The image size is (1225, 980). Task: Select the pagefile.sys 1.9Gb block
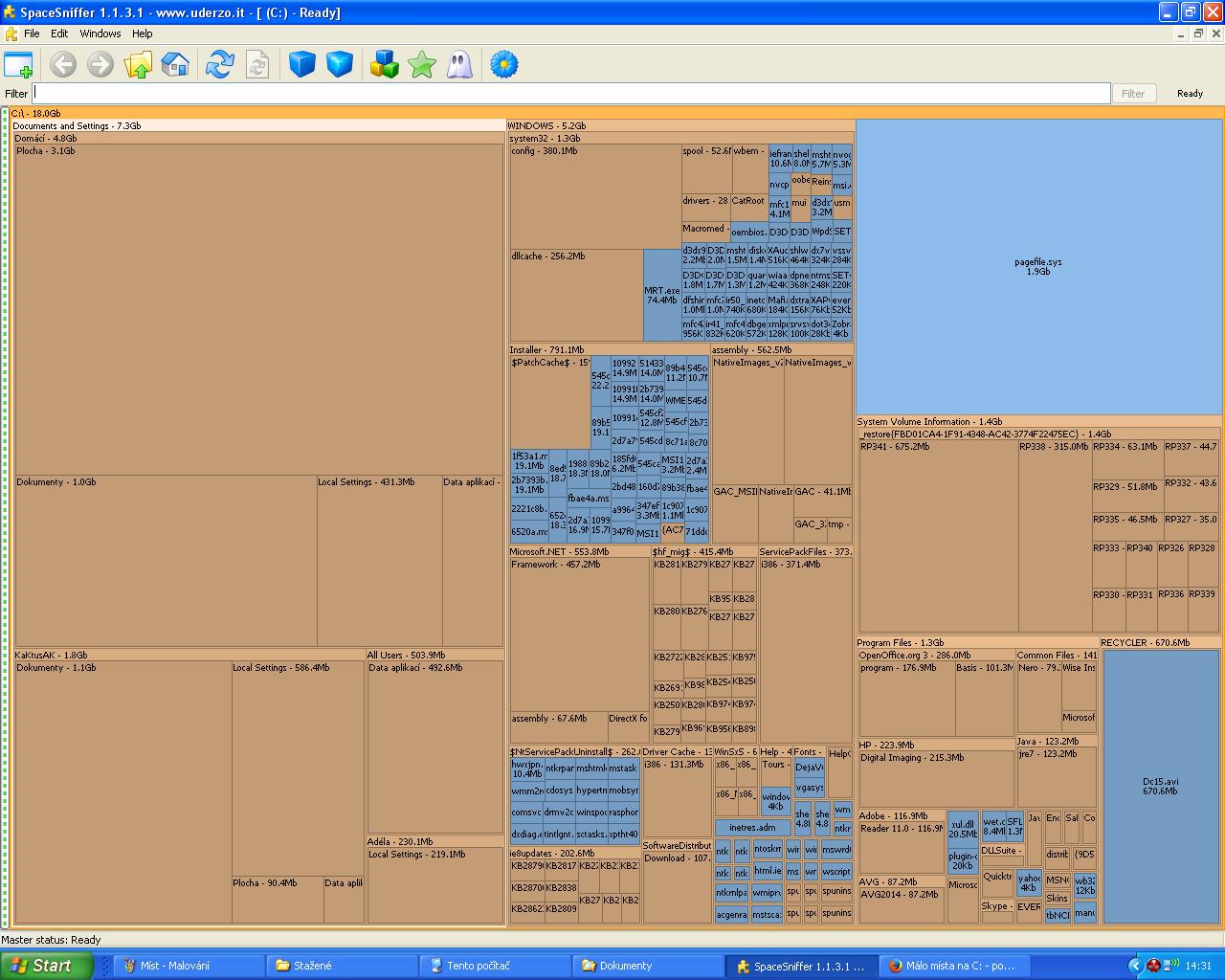coord(1038,266)
